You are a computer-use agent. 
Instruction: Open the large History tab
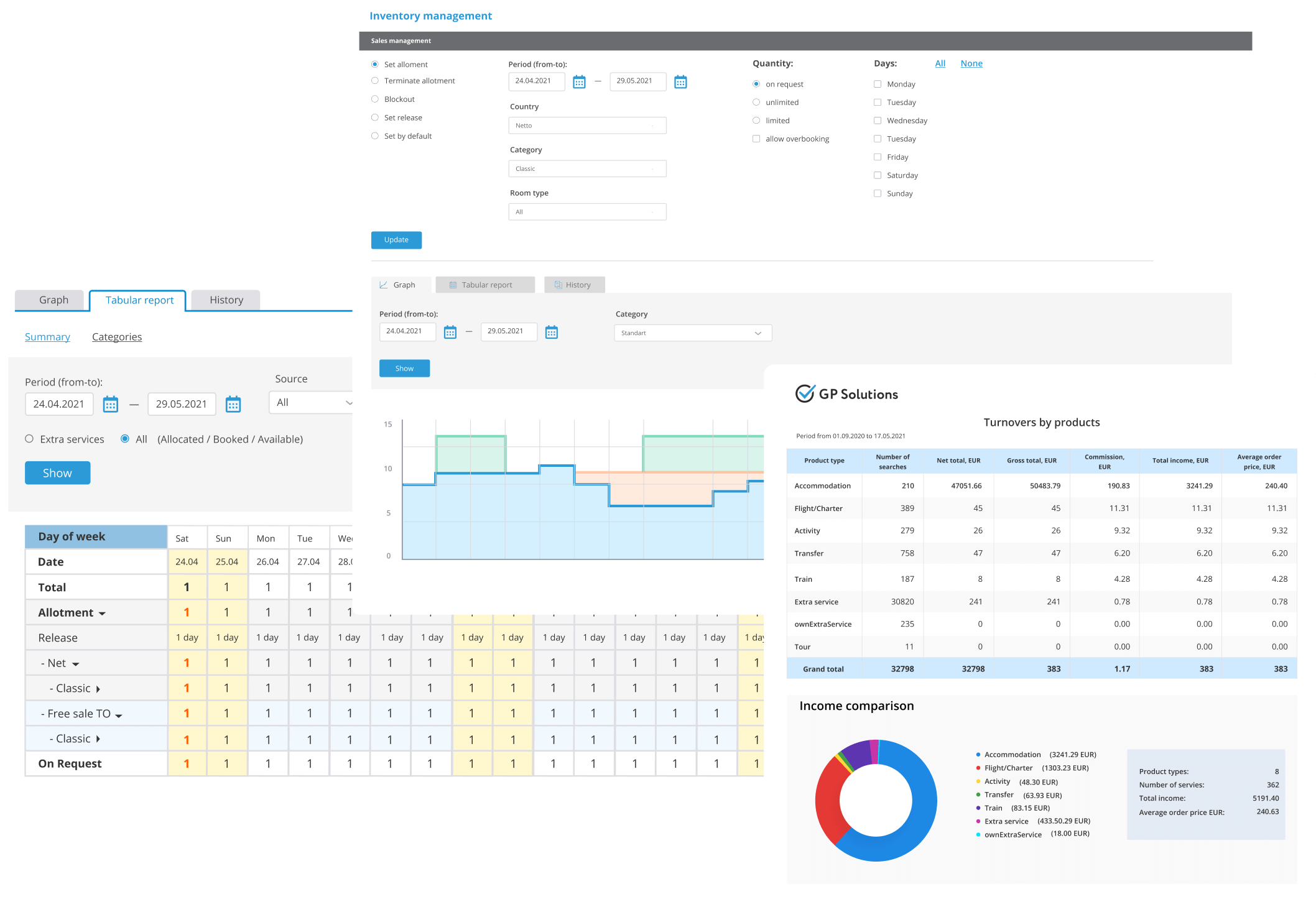pos(226,300)
